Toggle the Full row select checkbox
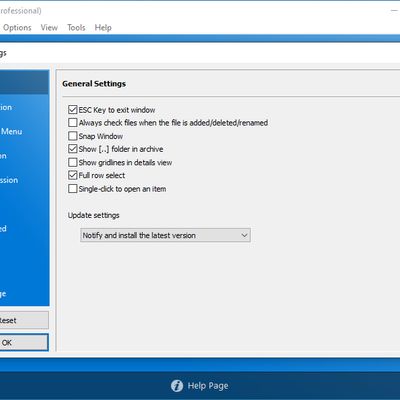The image size is (400, 400). coord(73,175)
